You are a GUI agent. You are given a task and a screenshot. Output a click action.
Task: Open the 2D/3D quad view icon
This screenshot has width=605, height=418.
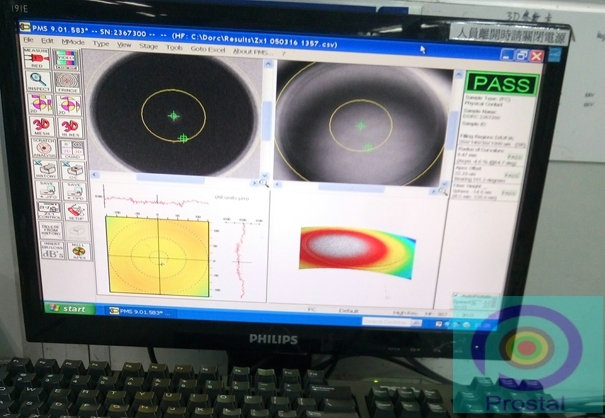pyautogui.click(x=72, y=149)
